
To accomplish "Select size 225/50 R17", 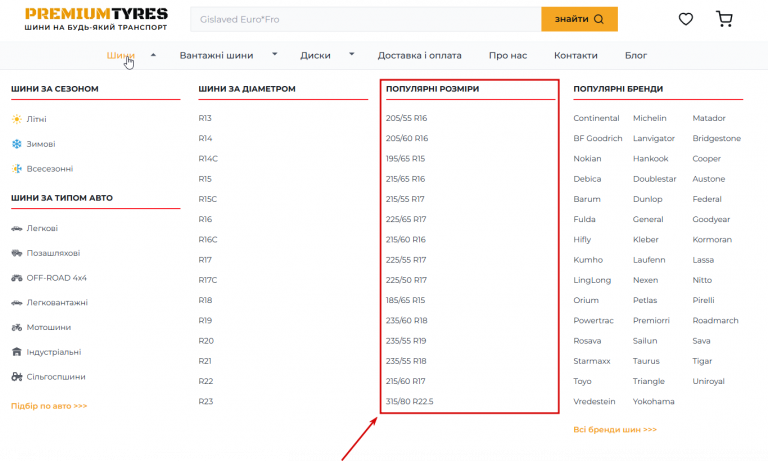I will 406,280.
